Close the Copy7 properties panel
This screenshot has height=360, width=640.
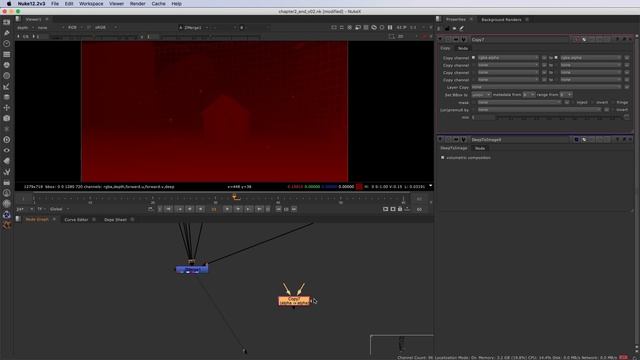coord(631,40)
